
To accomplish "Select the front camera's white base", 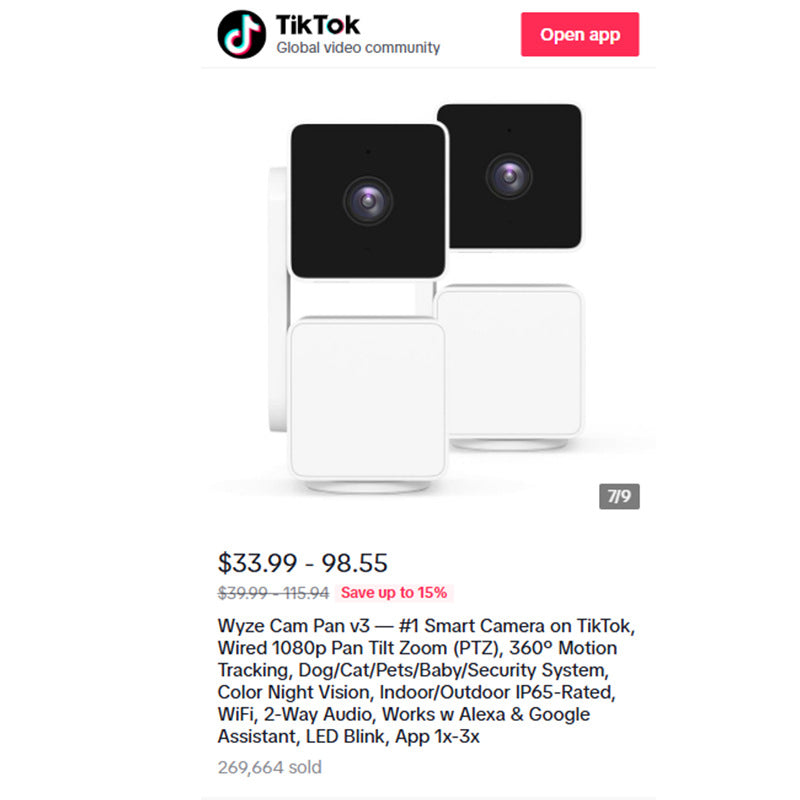I will click(365, 400).
